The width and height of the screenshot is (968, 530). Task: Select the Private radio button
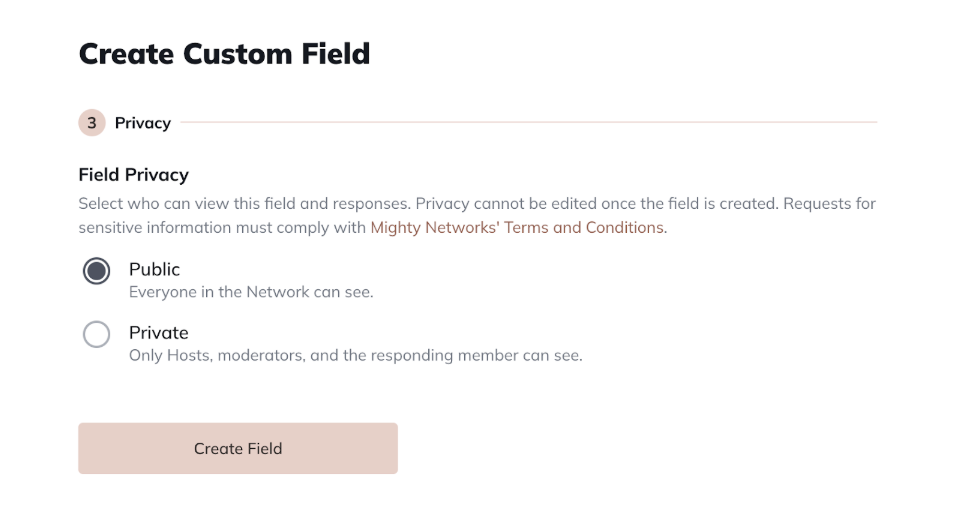tap(96, 334)
